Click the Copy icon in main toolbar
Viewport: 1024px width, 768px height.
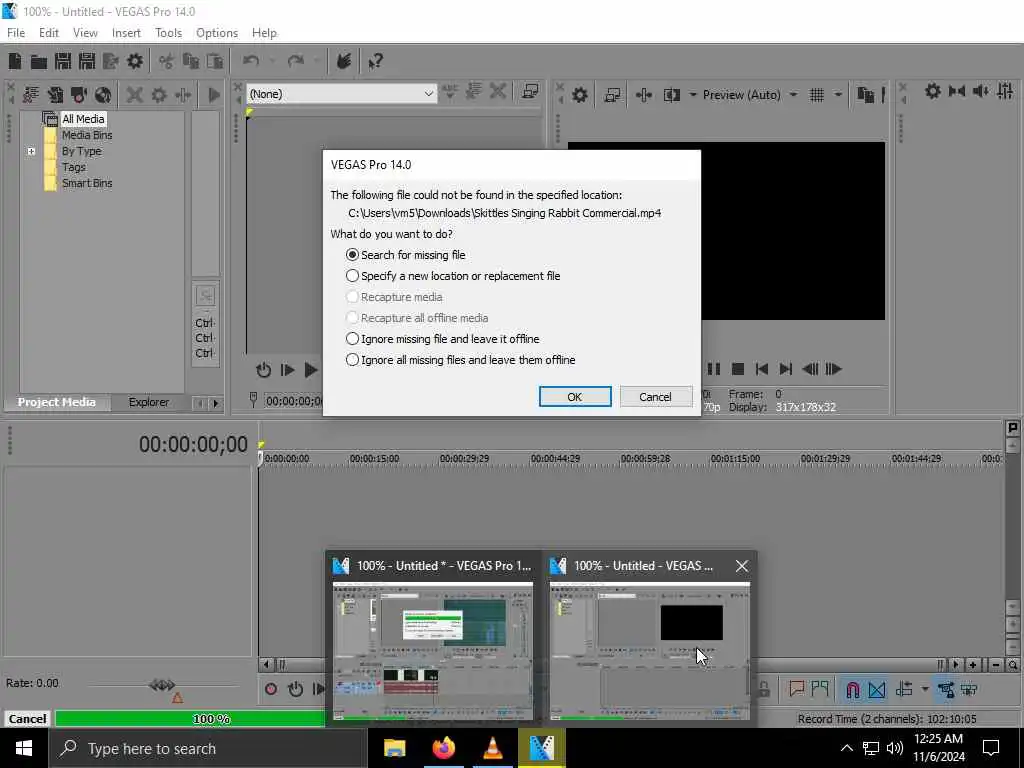click(x=191, y=61)
